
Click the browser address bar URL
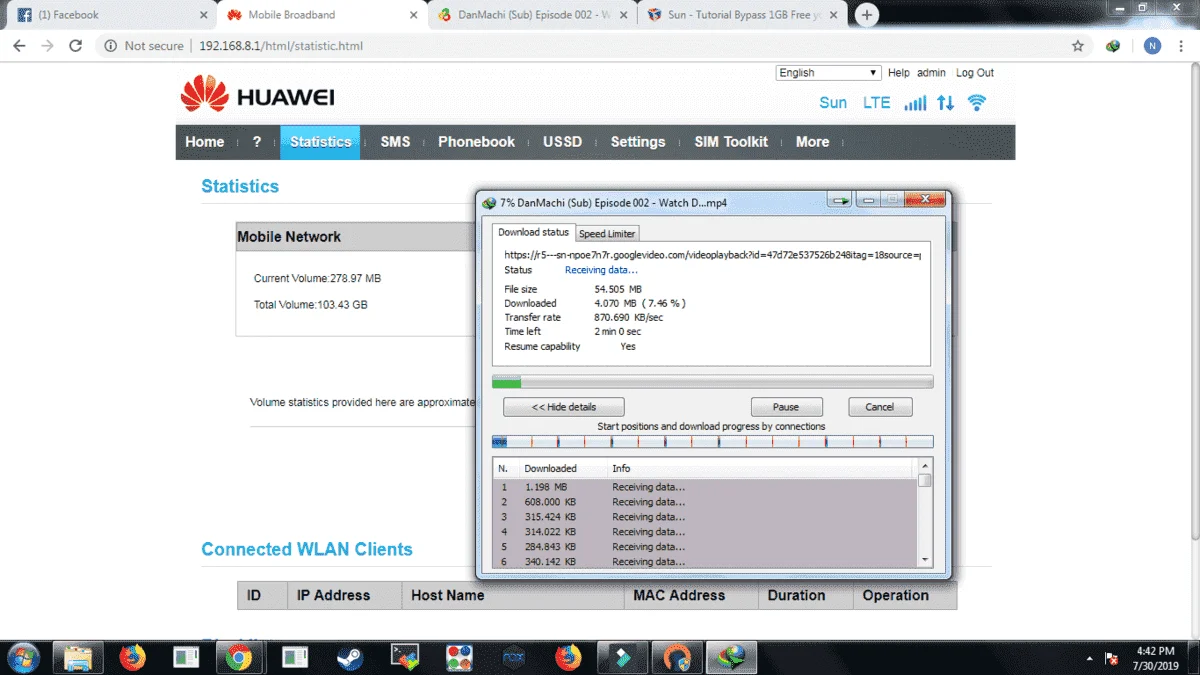pyautogui.click(x=280, y=46)
